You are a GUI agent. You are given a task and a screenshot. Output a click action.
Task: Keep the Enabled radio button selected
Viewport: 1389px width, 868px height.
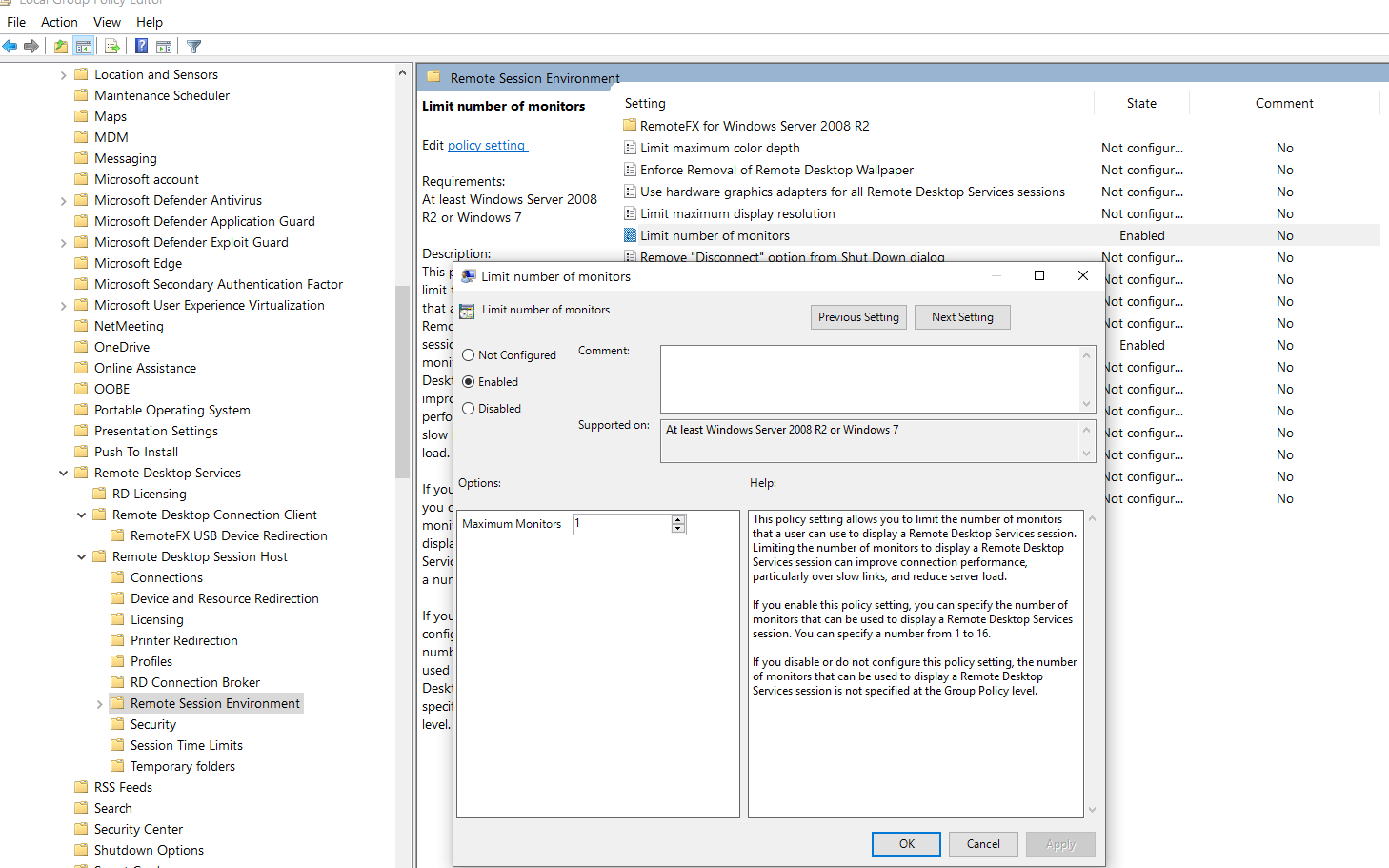[x=468, y=380]
